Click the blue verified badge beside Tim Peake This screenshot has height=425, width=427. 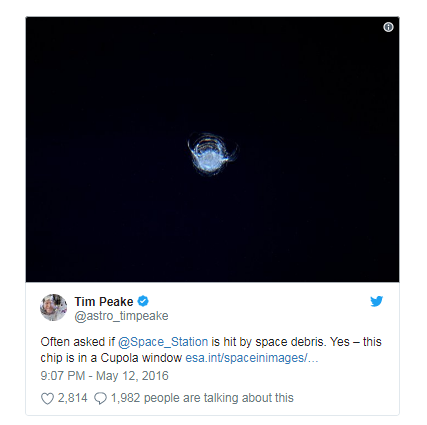pyautogui.click(x=143, y=301)
